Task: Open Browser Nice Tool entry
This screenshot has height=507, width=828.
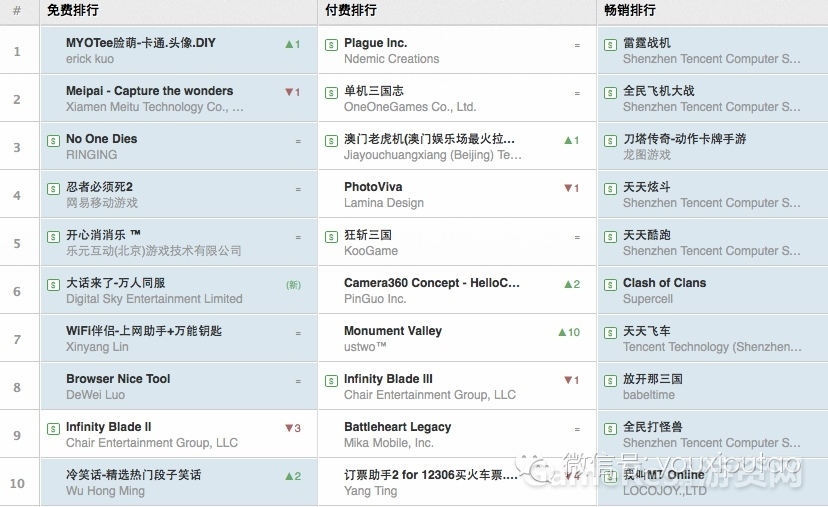Action: point(118,379)
